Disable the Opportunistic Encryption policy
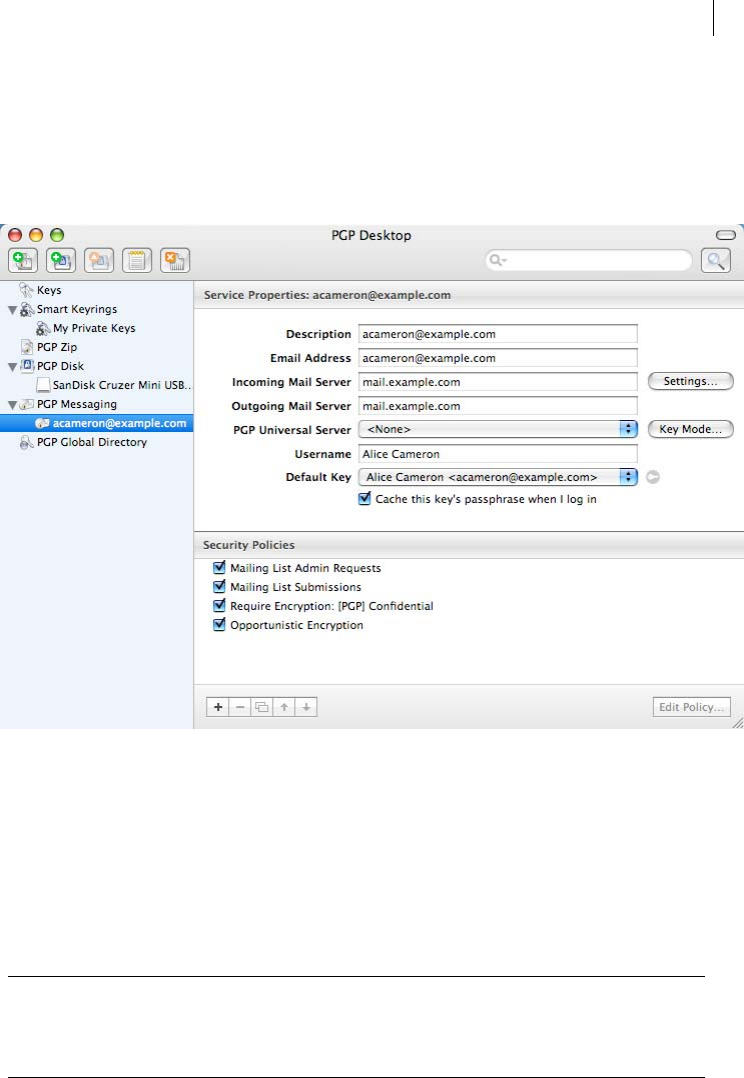 click(219, 625)
